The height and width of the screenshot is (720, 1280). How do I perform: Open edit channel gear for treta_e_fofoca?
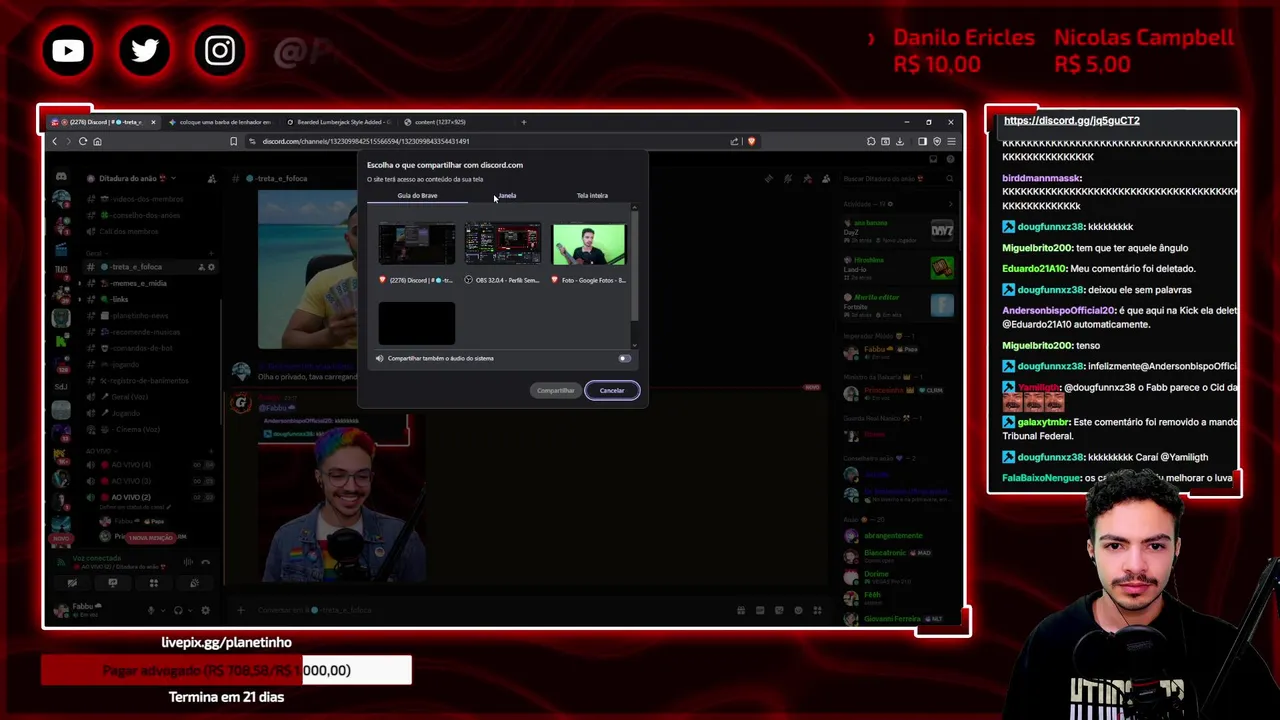pyautogui.click(x=211, y=267)
